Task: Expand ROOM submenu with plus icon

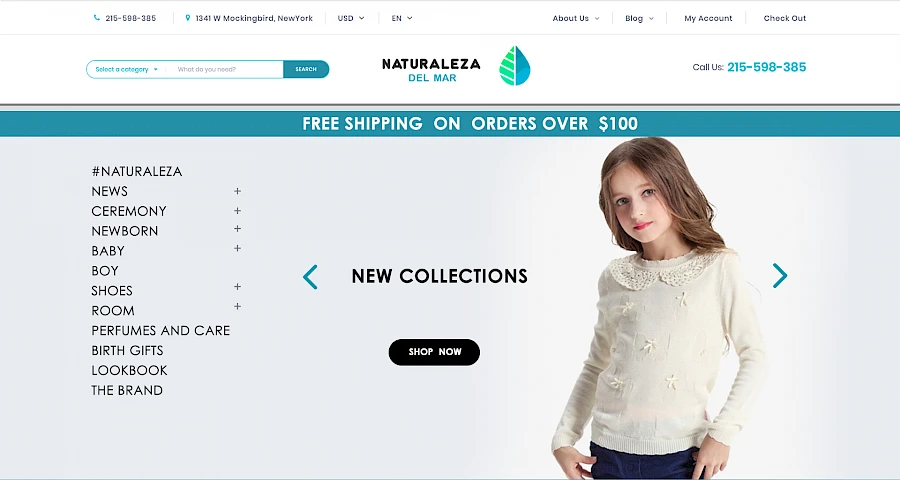Action: click(237, 307)
